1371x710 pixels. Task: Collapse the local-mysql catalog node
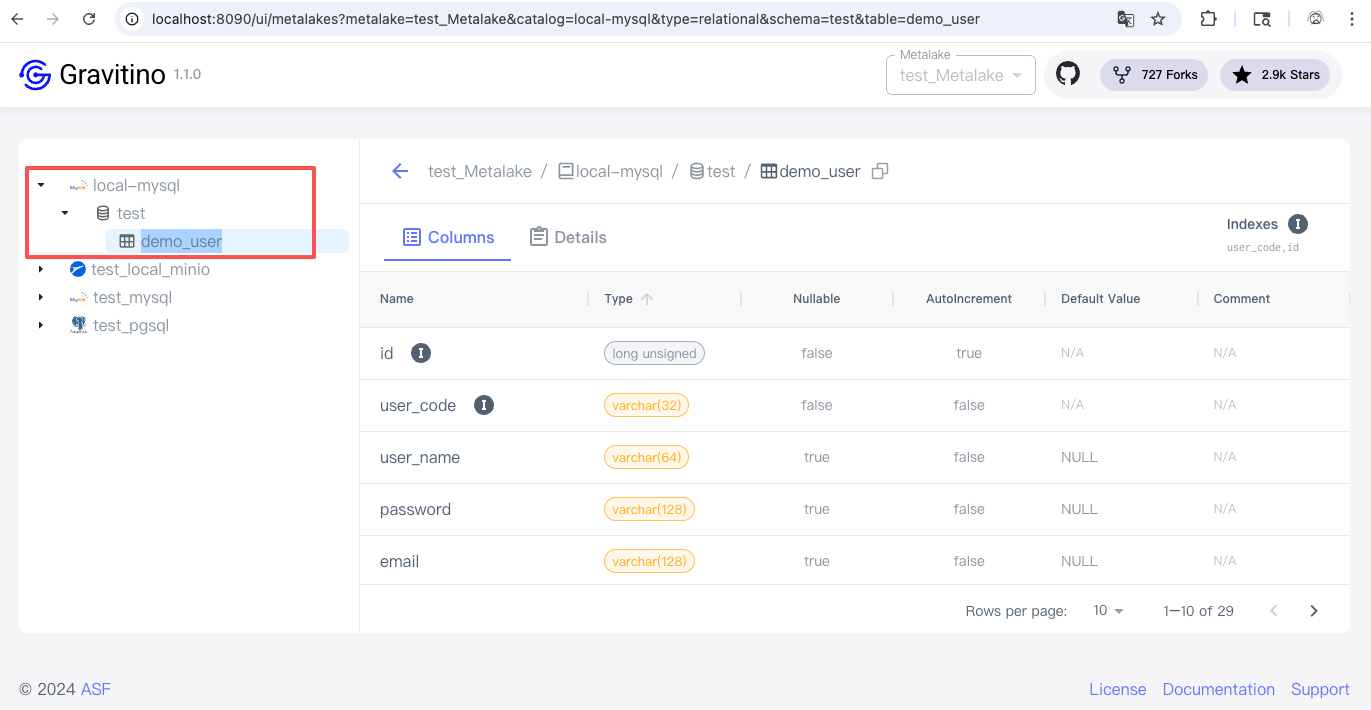tap(41, 185)
